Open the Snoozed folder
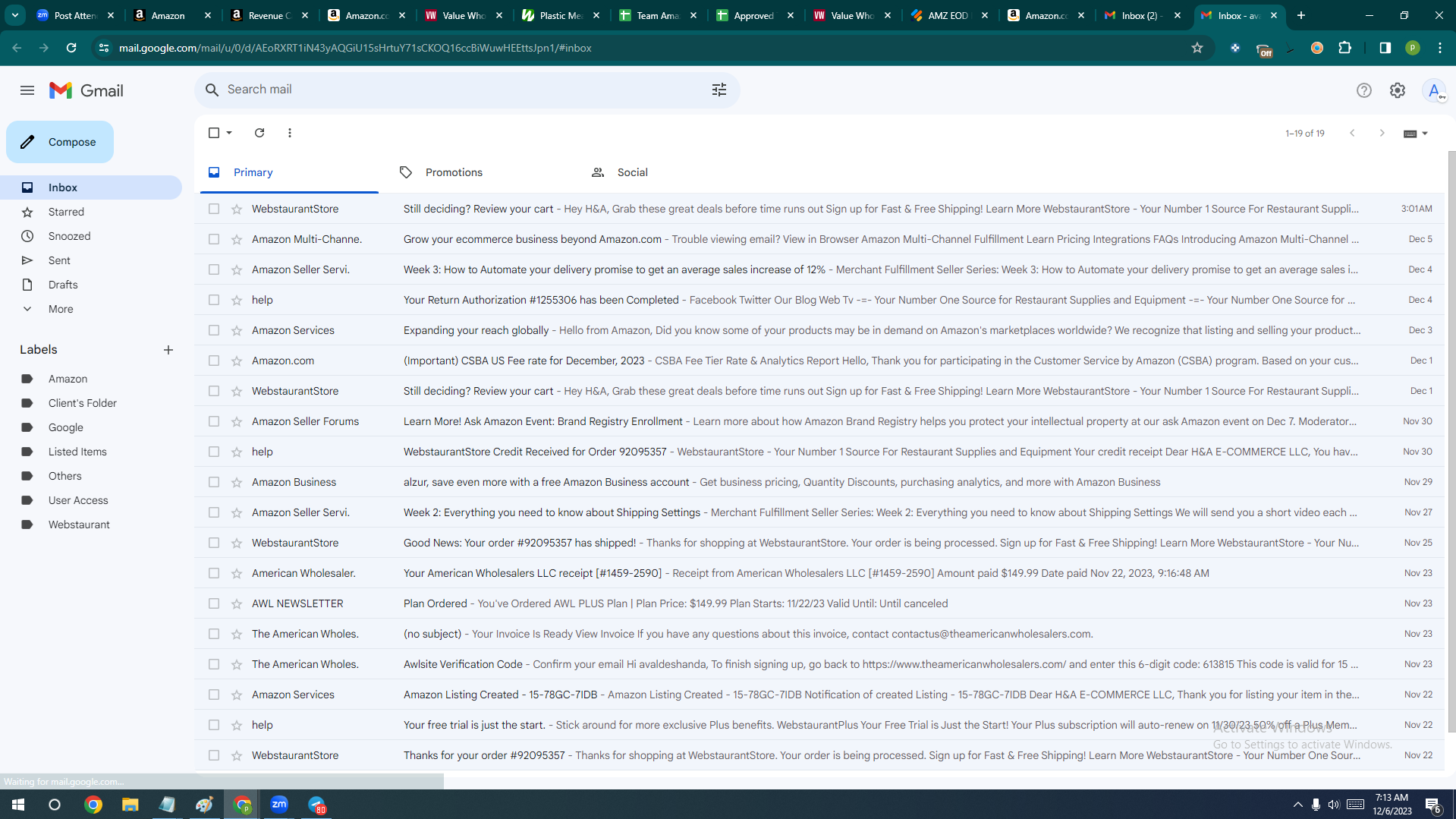This screenshot has width=1456, height=819. pyautogui.click(x=69, y=236)
